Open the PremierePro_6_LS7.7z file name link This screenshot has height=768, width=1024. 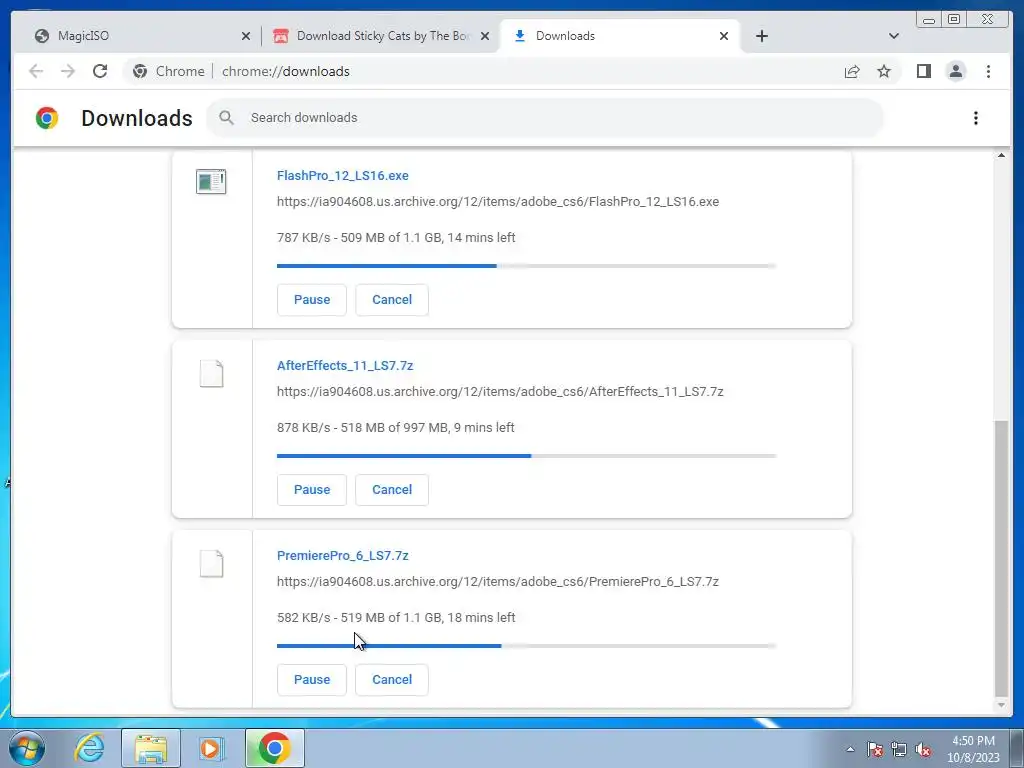click(343, 556)
